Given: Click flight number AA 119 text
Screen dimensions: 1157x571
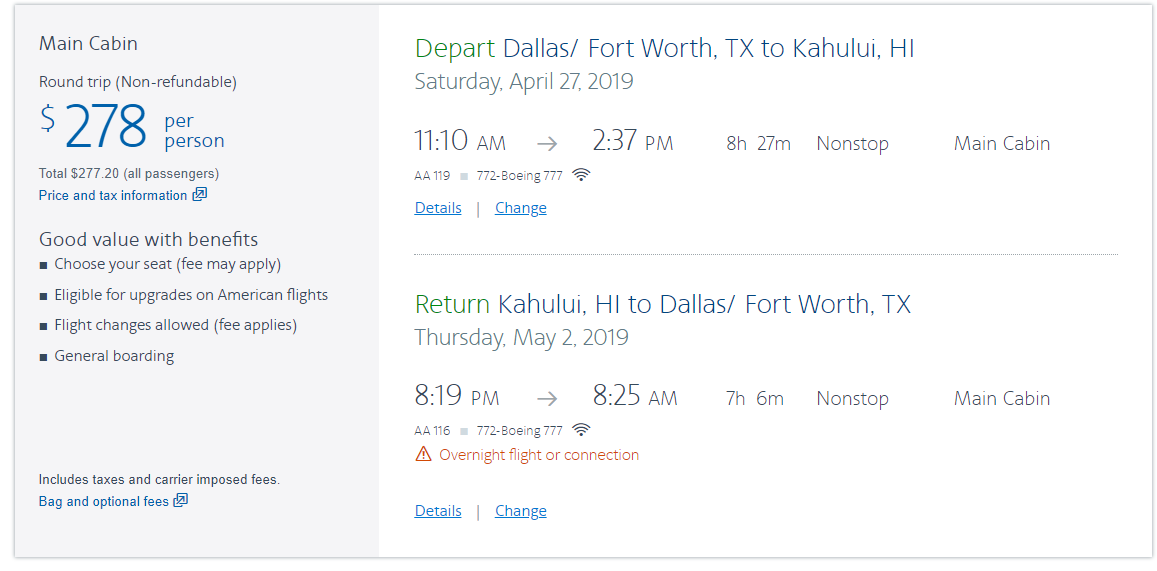Looking at the screenshot, I should (x=432, y=176).
